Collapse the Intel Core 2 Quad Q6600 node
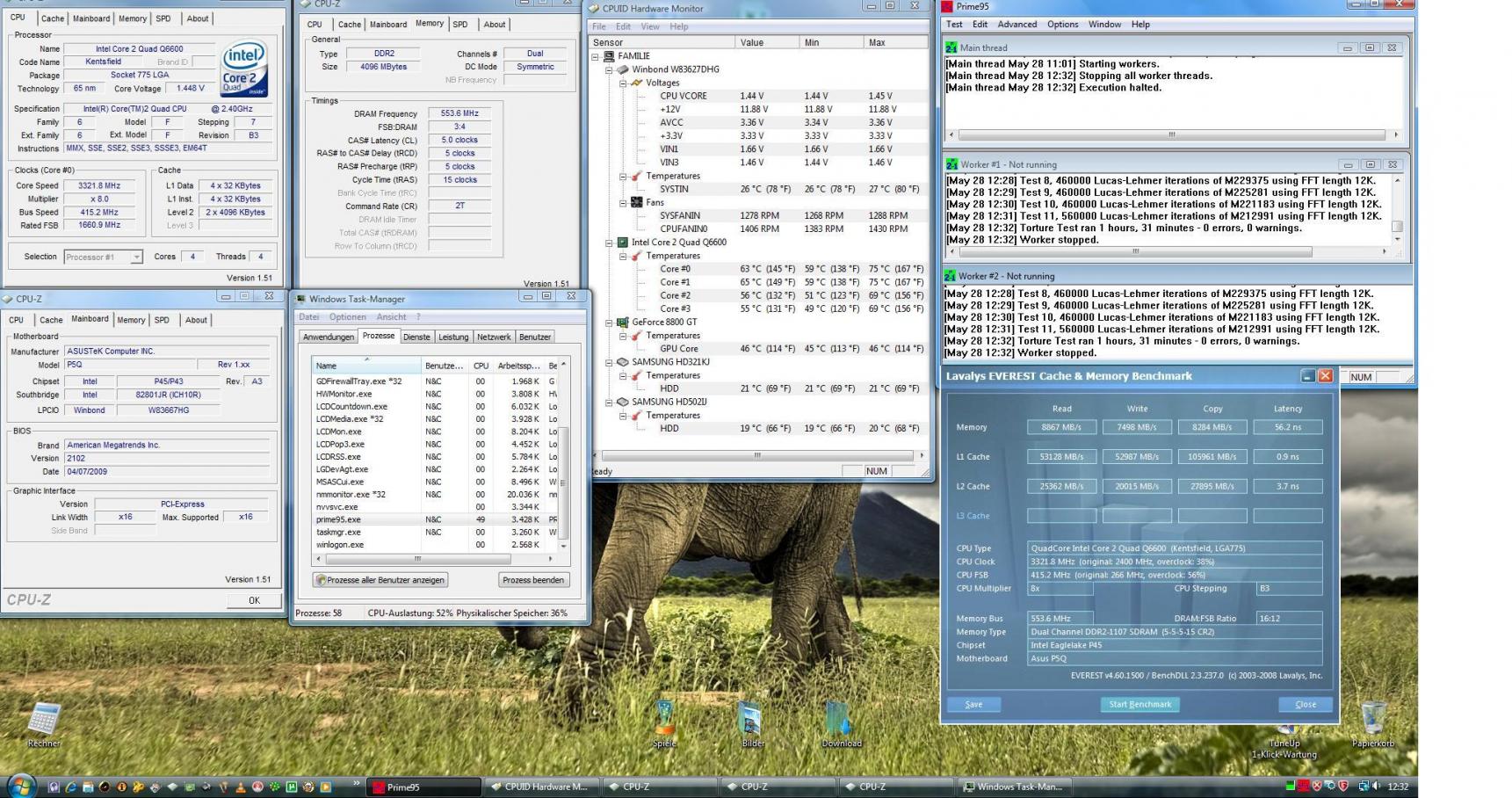 [x=610, y=243]
